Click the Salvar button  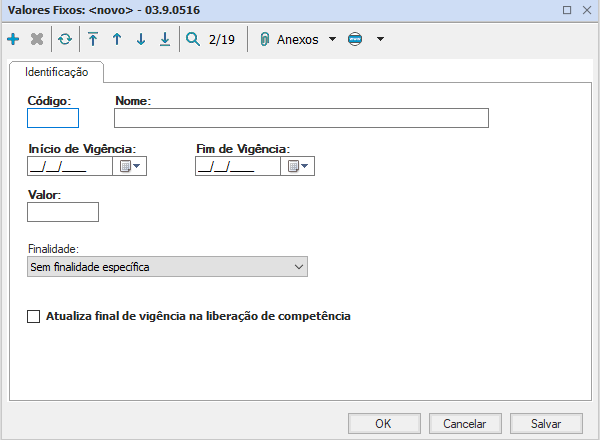(546, 423)
